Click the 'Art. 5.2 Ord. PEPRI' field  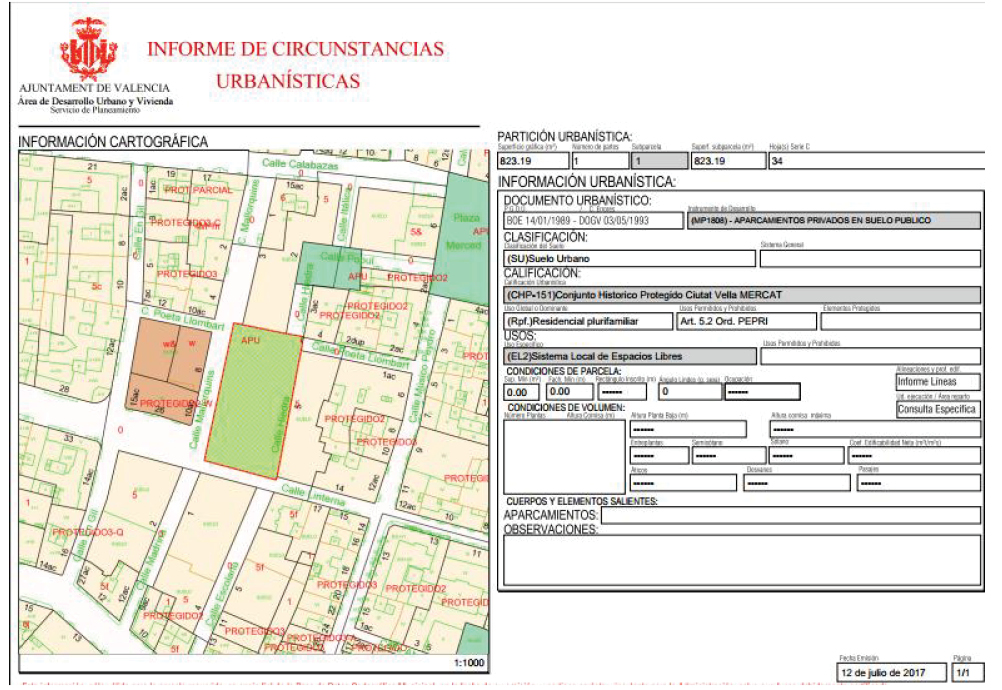click(746, 321)
